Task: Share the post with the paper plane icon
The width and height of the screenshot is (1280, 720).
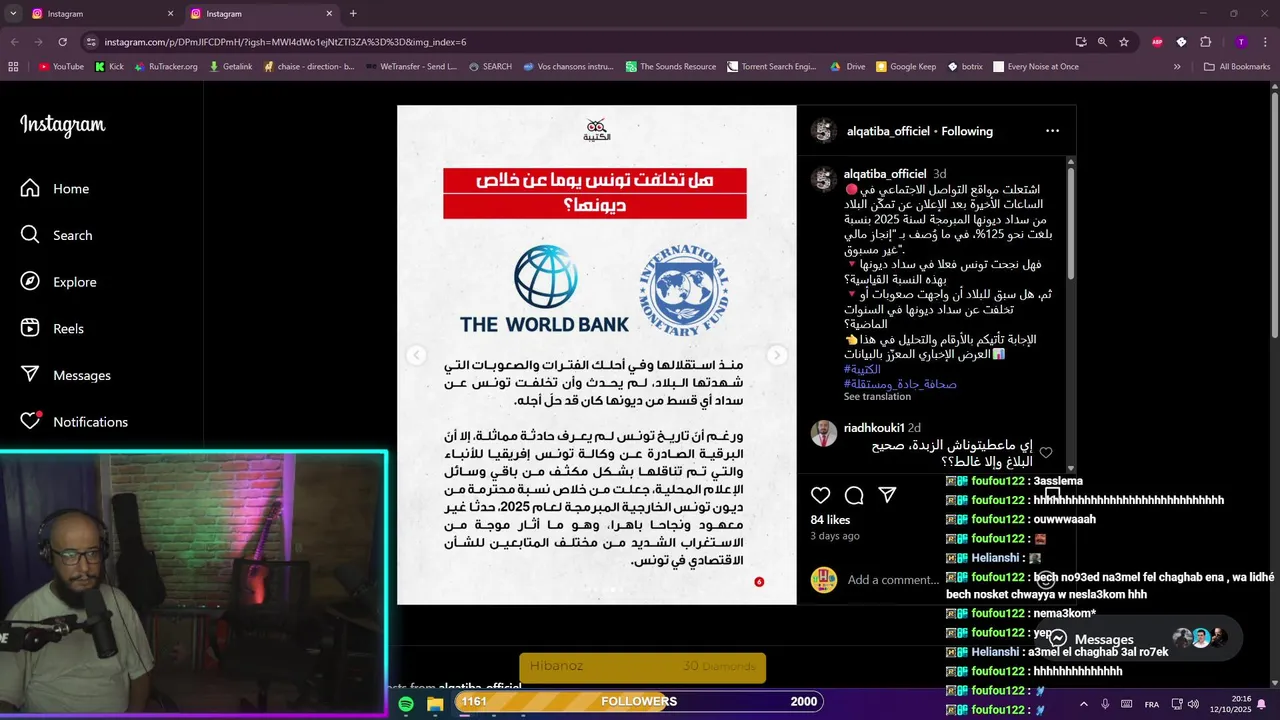Action: click(887, 495)
